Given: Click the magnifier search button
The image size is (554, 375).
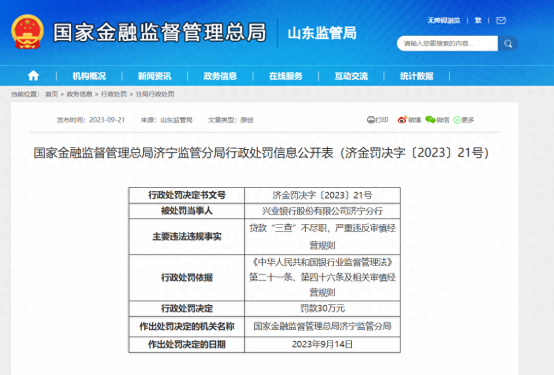Looking at the screenshot, I should click(508, 43).
